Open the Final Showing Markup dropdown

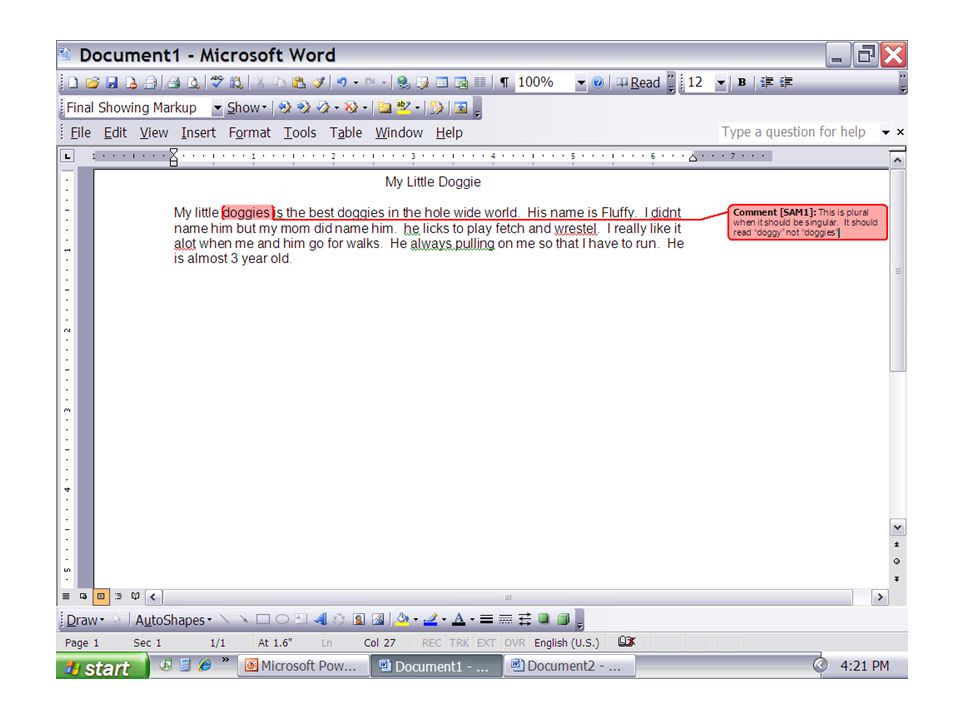click(x=217, y=108)
